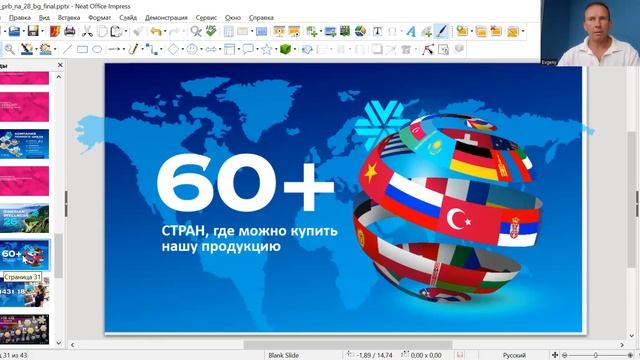640x360 pixels.
Task: Start slideshow from first slide icon
Action: (279, 31)
